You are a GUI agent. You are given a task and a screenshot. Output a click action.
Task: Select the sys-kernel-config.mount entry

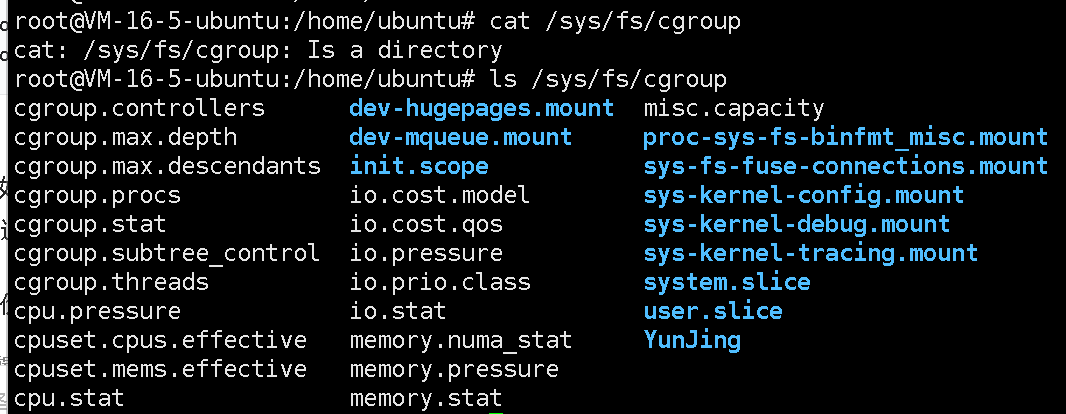804,196
